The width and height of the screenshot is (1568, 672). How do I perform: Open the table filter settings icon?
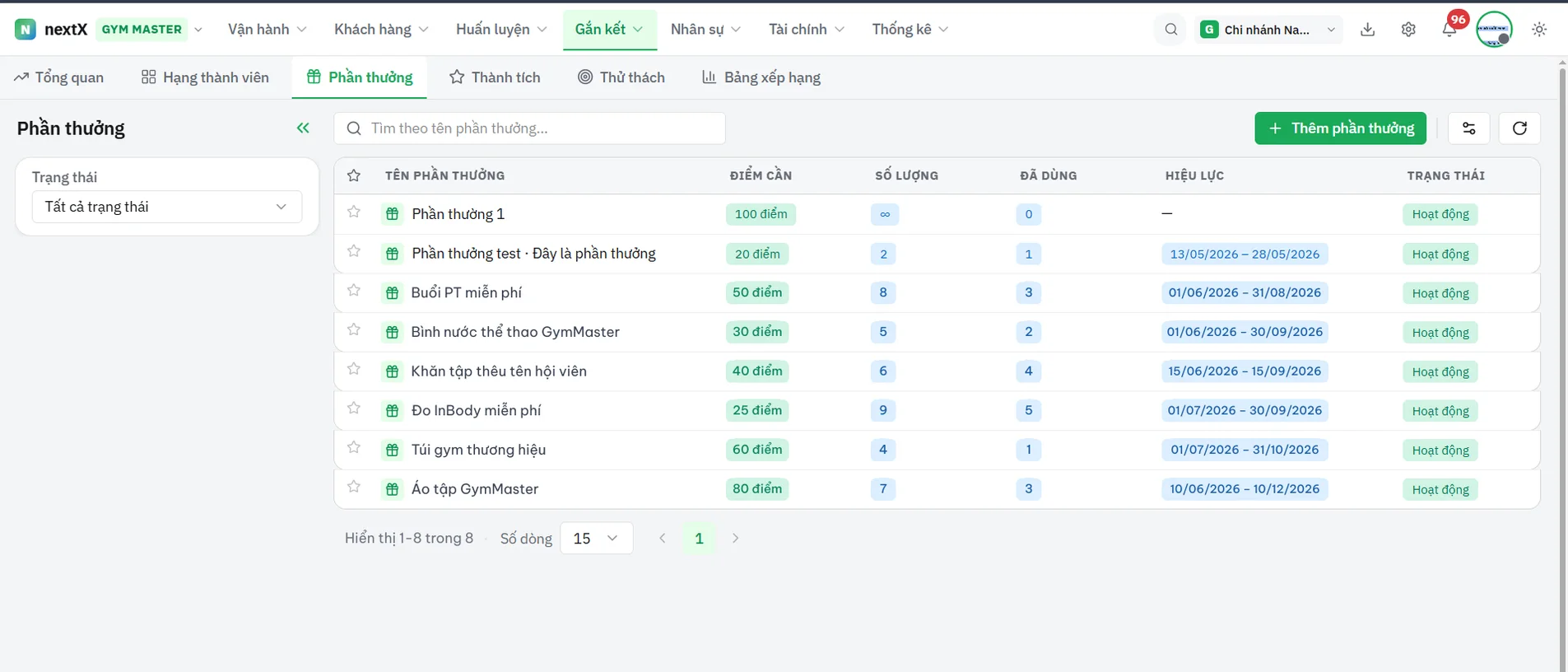pyautogui.click(x=1469, y=128)
